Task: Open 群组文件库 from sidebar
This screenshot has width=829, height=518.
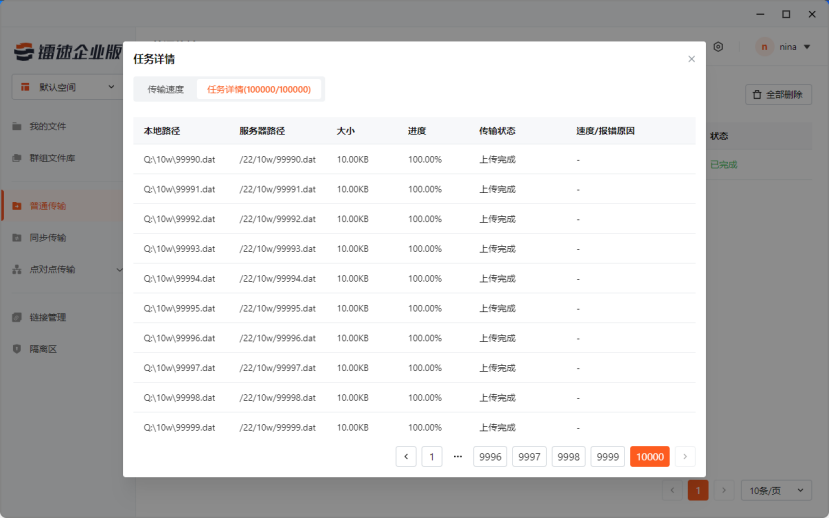Action: (52, 158)
